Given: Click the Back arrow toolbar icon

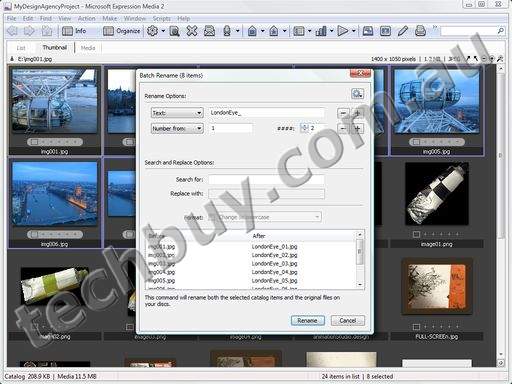Looking at the screenshot, I should click(x=13, y=31).
